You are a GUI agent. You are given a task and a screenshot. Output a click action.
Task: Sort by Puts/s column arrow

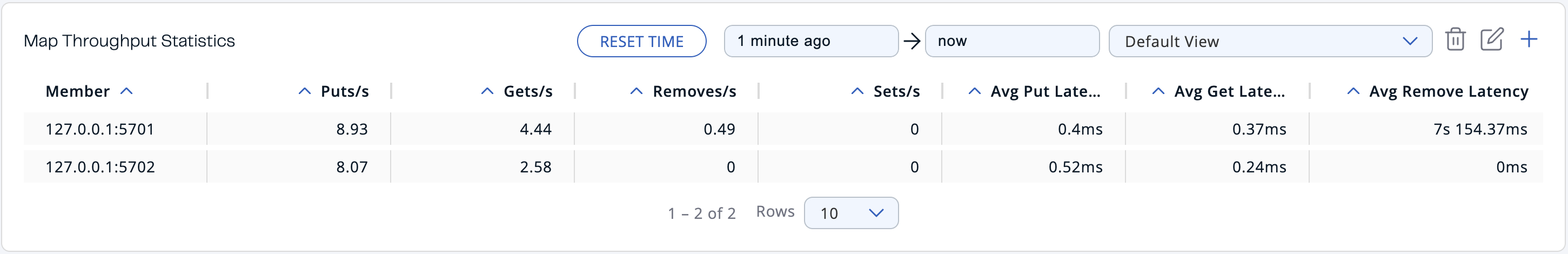[304, 91]
